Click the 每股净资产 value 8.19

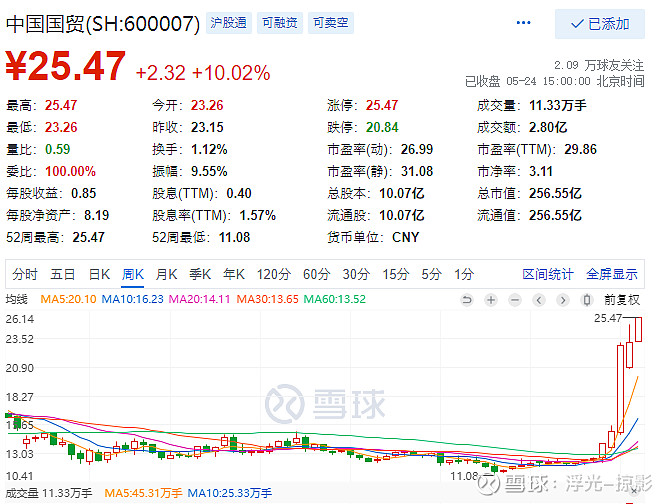[96, 215]
